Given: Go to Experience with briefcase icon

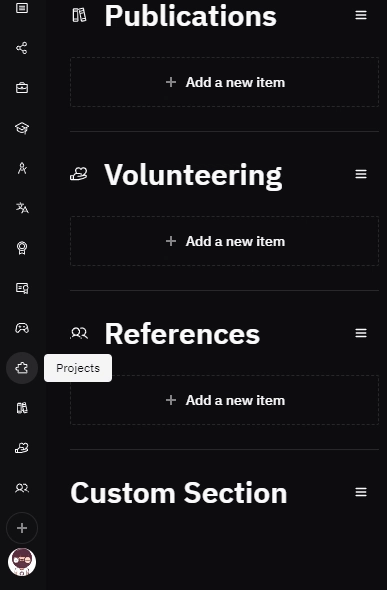Looking at the screenshot, I should (x=22, y=88).
